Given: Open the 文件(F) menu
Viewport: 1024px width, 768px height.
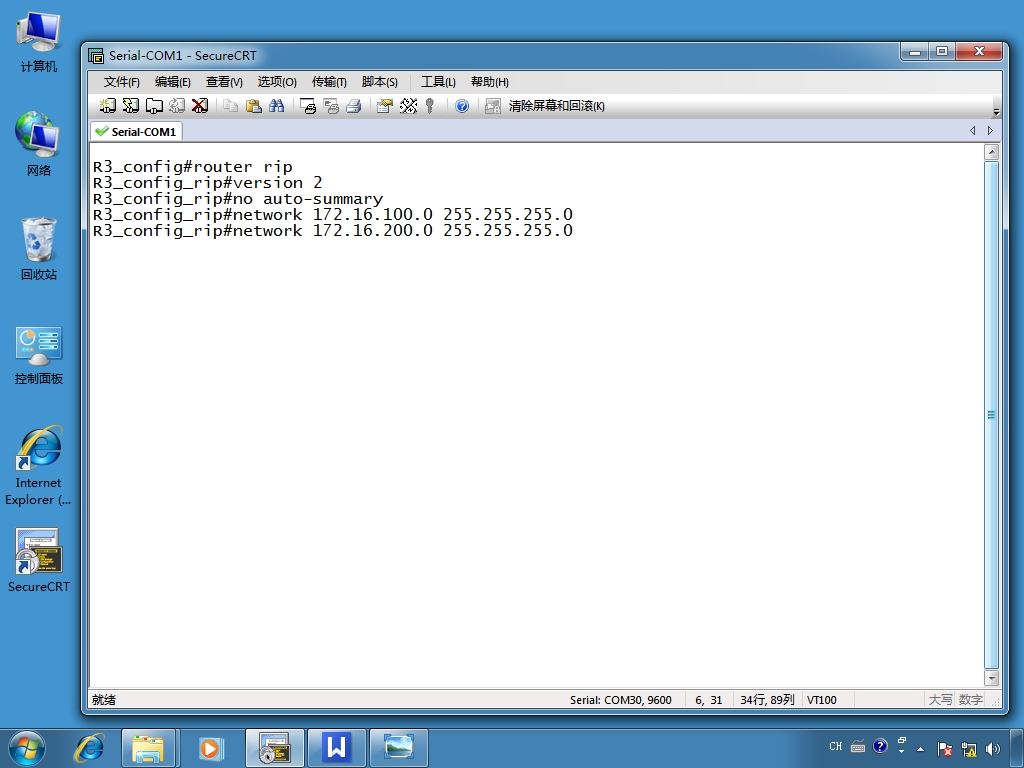Looking at the screenshot, I should point(121,82).
